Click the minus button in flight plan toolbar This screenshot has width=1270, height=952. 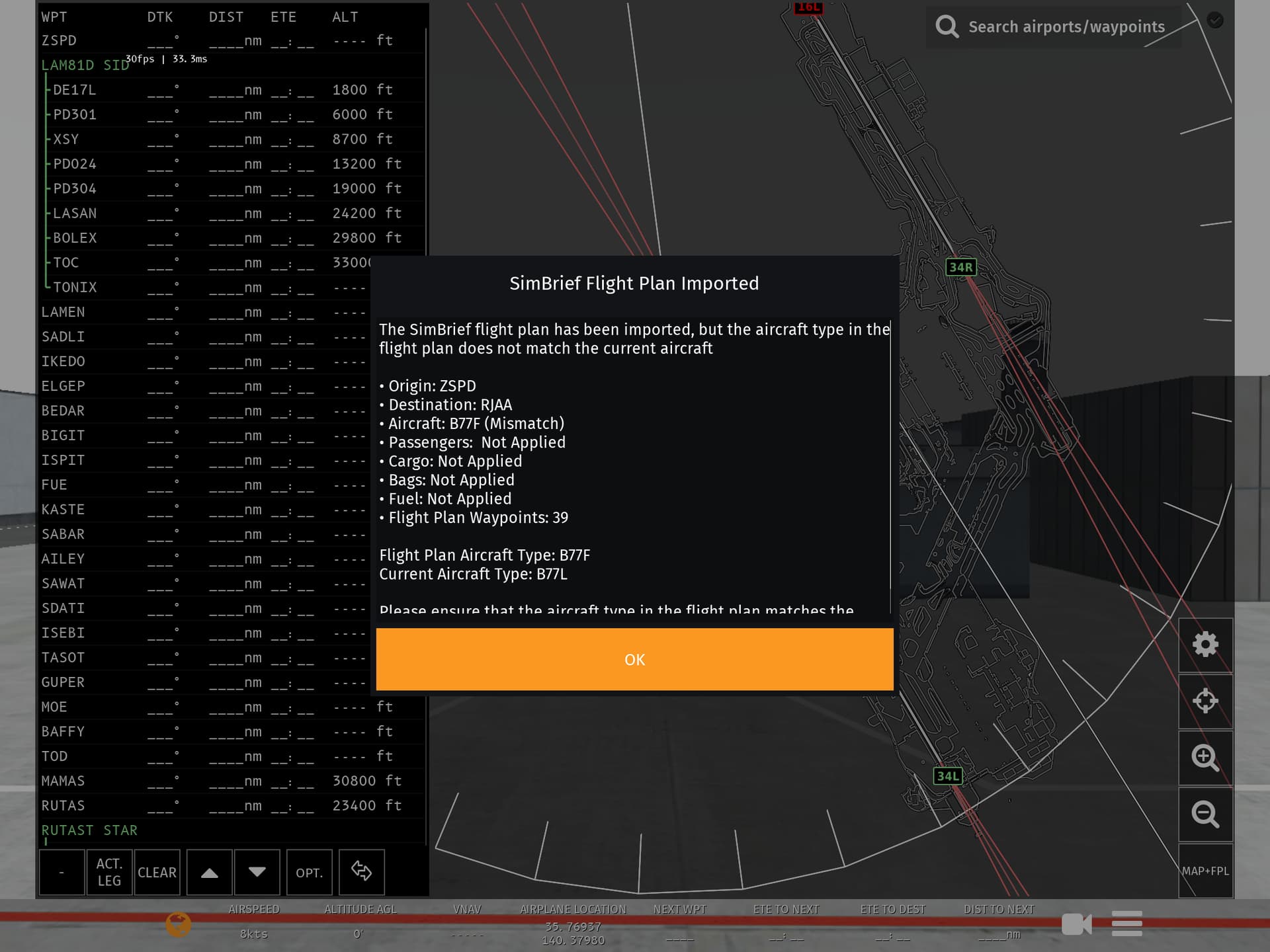pyautogui.click(x=62, y=872)
